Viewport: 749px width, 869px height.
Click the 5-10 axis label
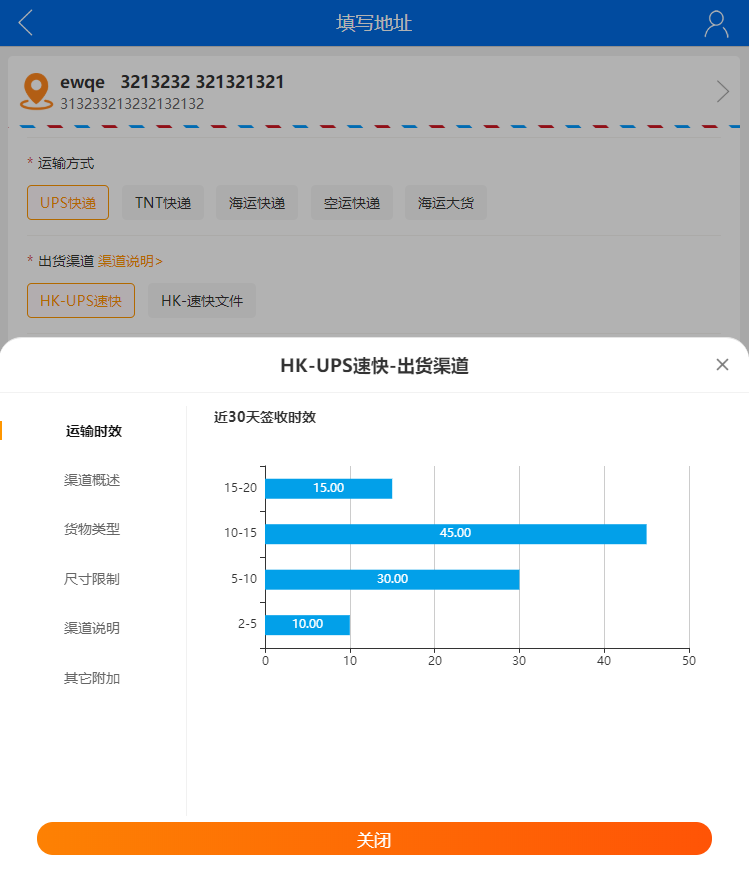(x=244, y=579)
